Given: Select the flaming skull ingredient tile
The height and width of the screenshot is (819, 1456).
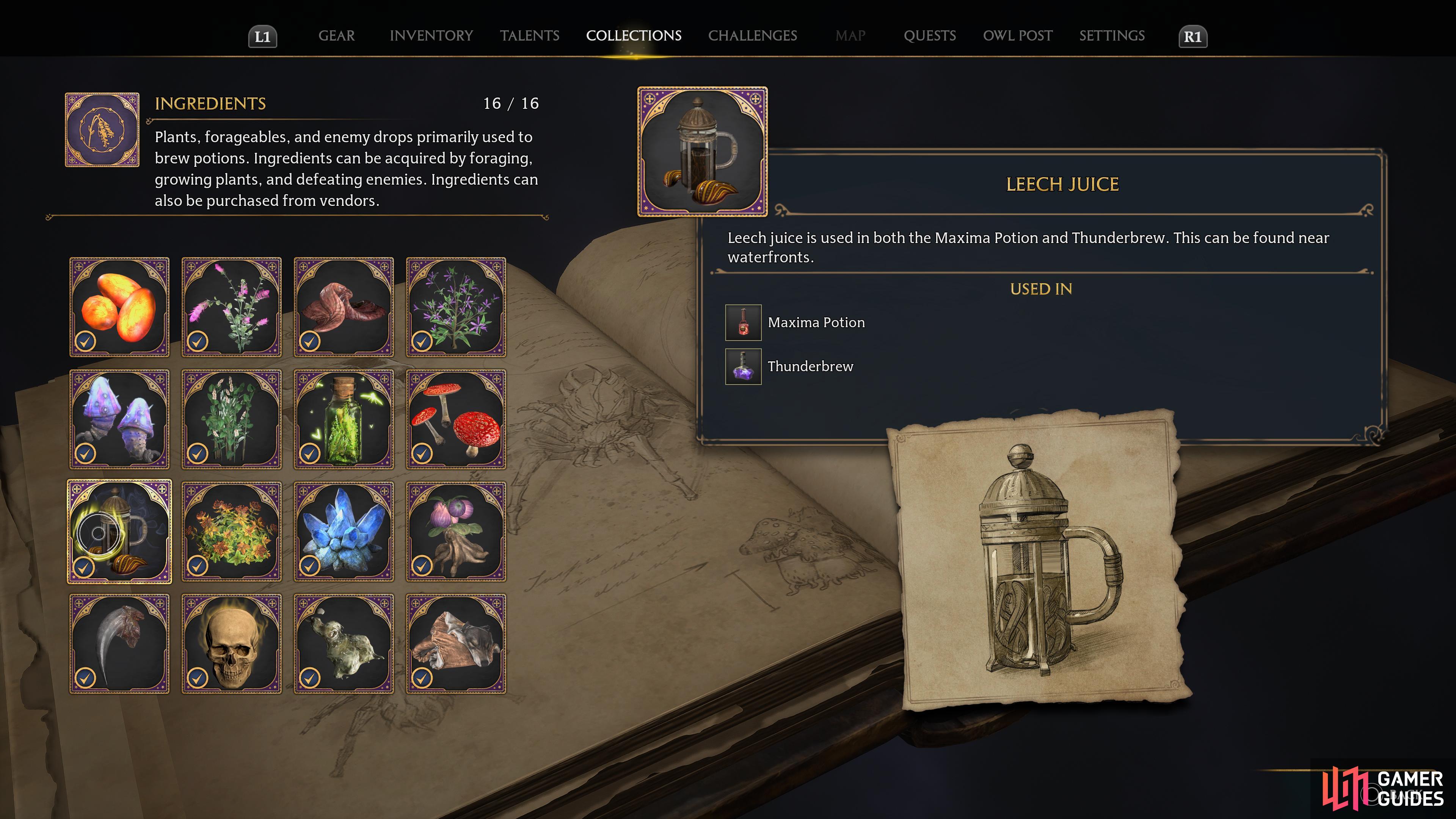Looking at the screenshot, I should (x=231, y=644).
